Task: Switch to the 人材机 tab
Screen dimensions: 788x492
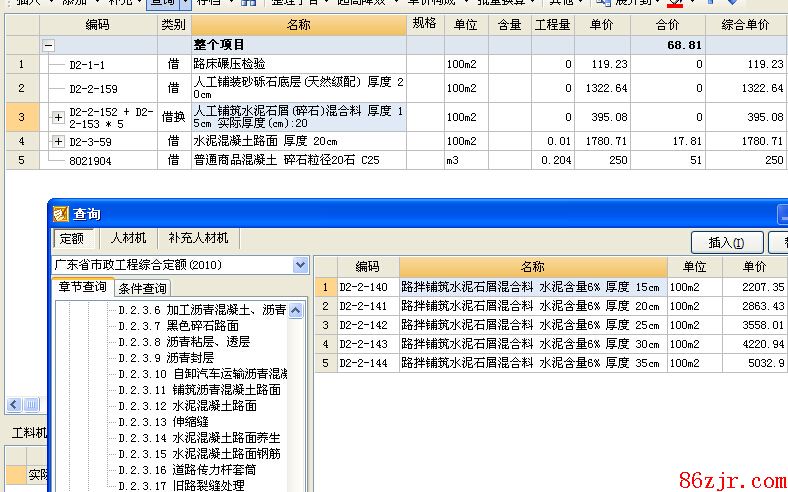Action: [128, 238]
